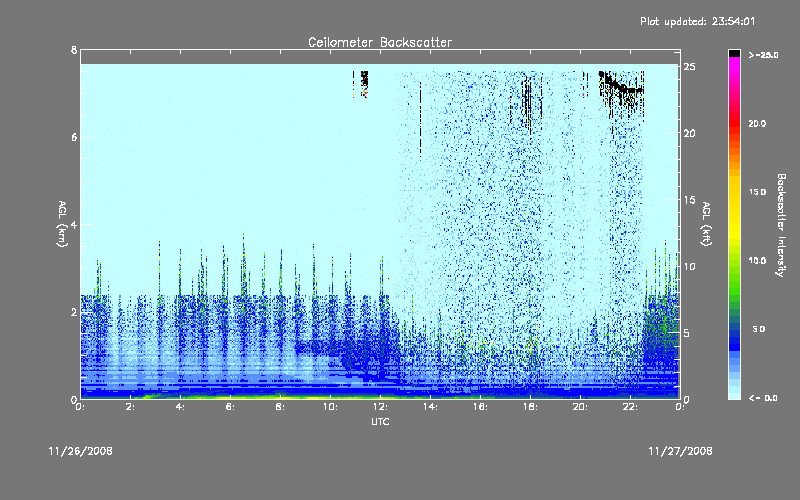
Task: Click the '>=25.0' colorbar max label
Action: pyautogui.click(x=764, y=55)
